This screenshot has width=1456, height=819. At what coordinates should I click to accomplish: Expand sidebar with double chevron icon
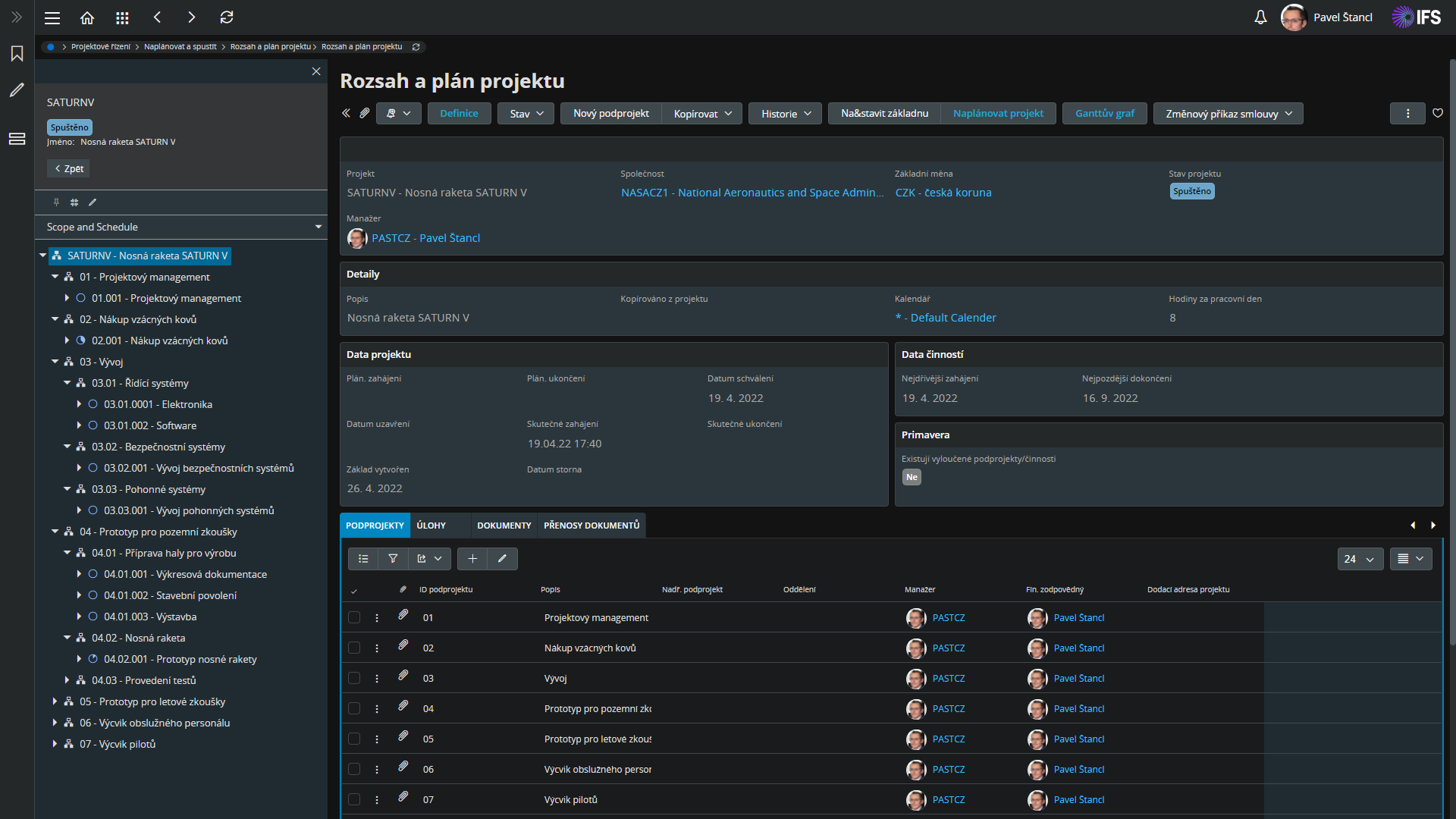(17, 17)
